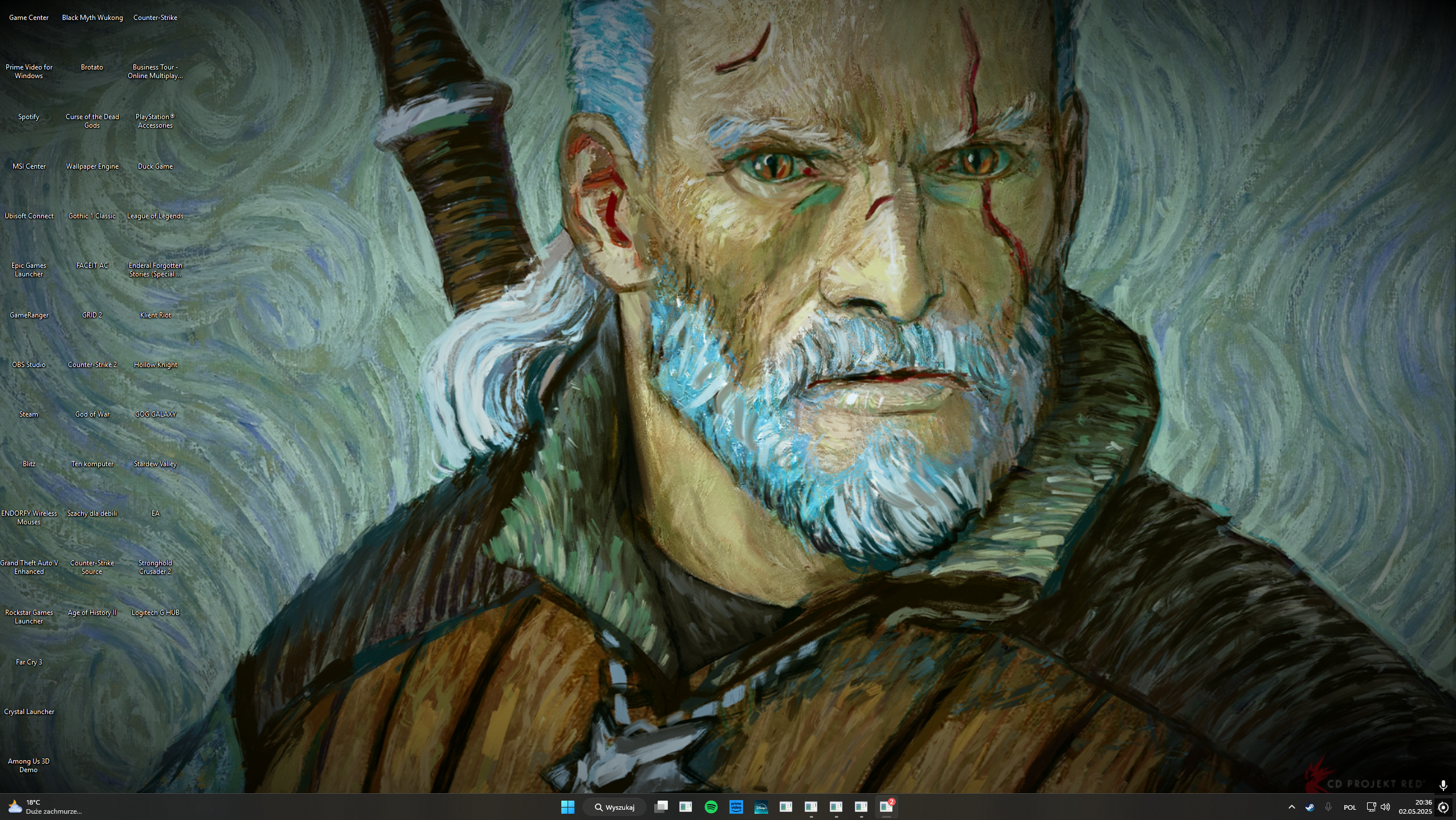This screenshot has height=820, width=1456.
Task: Select the Stronghold Crusader 2 shortcut
Action: pos(155,567)
